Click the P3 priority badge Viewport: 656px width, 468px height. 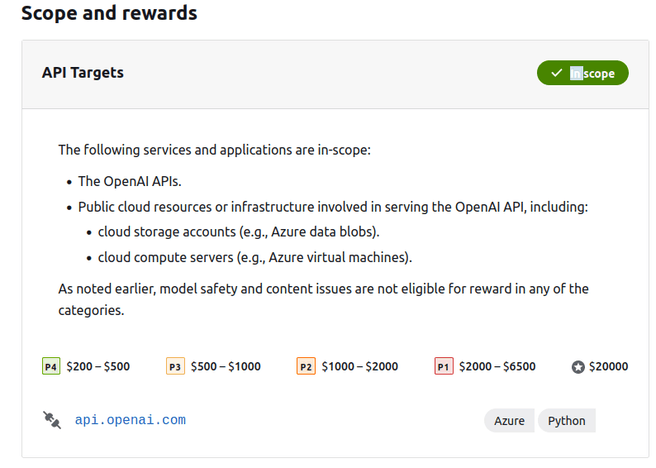[175, 366]
